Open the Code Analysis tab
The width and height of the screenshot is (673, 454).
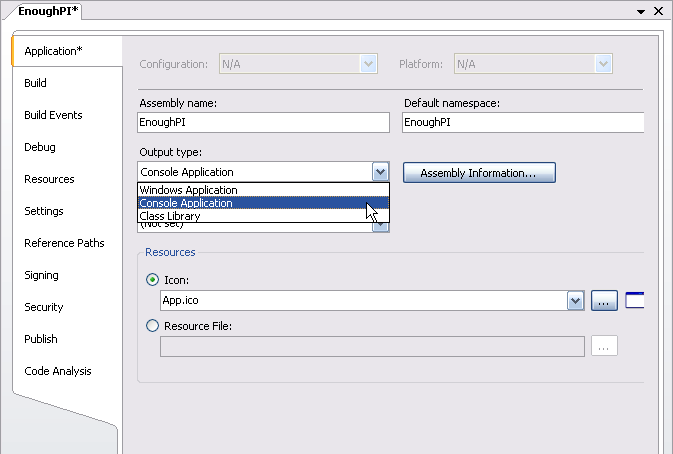[x=58, y=371]
